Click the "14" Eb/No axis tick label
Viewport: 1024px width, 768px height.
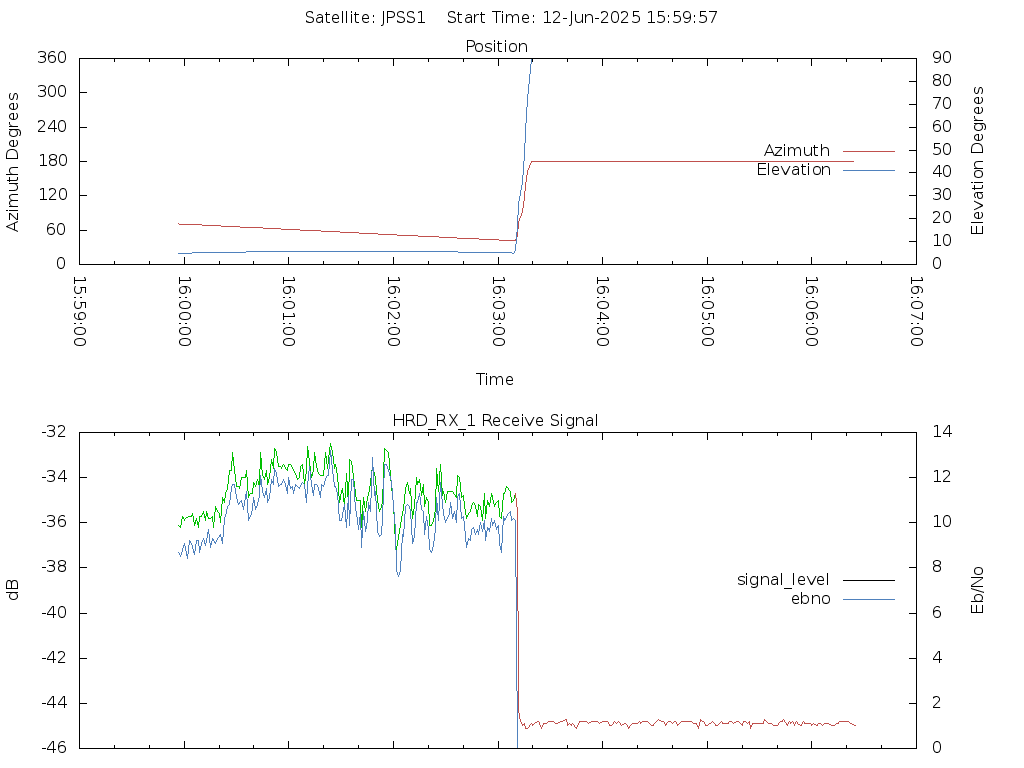pyautogui.click(x=942, y=432)
